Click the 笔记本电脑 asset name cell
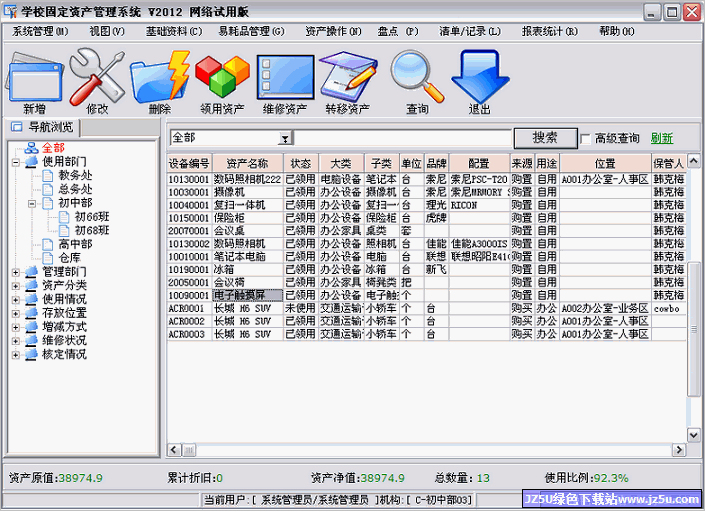Screen dimensions: 705x511 pos(247,257)
